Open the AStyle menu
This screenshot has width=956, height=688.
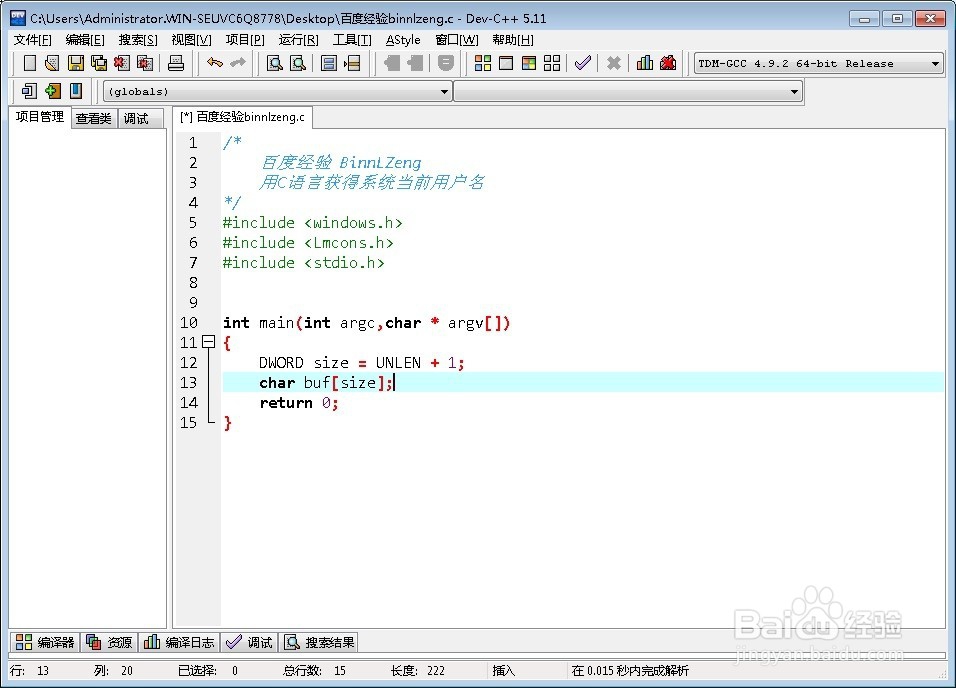click(403, 40)
